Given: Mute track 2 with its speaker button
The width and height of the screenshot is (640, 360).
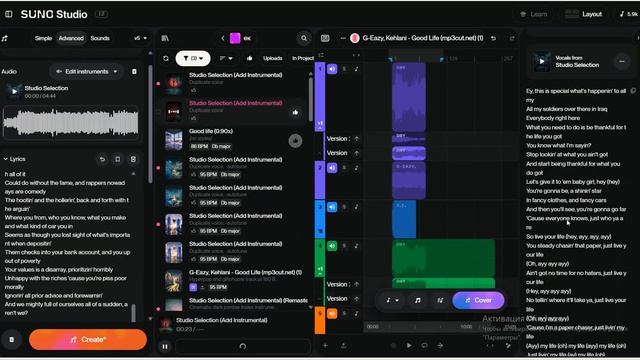Looking at the screenshot, I should click(332, 168).
